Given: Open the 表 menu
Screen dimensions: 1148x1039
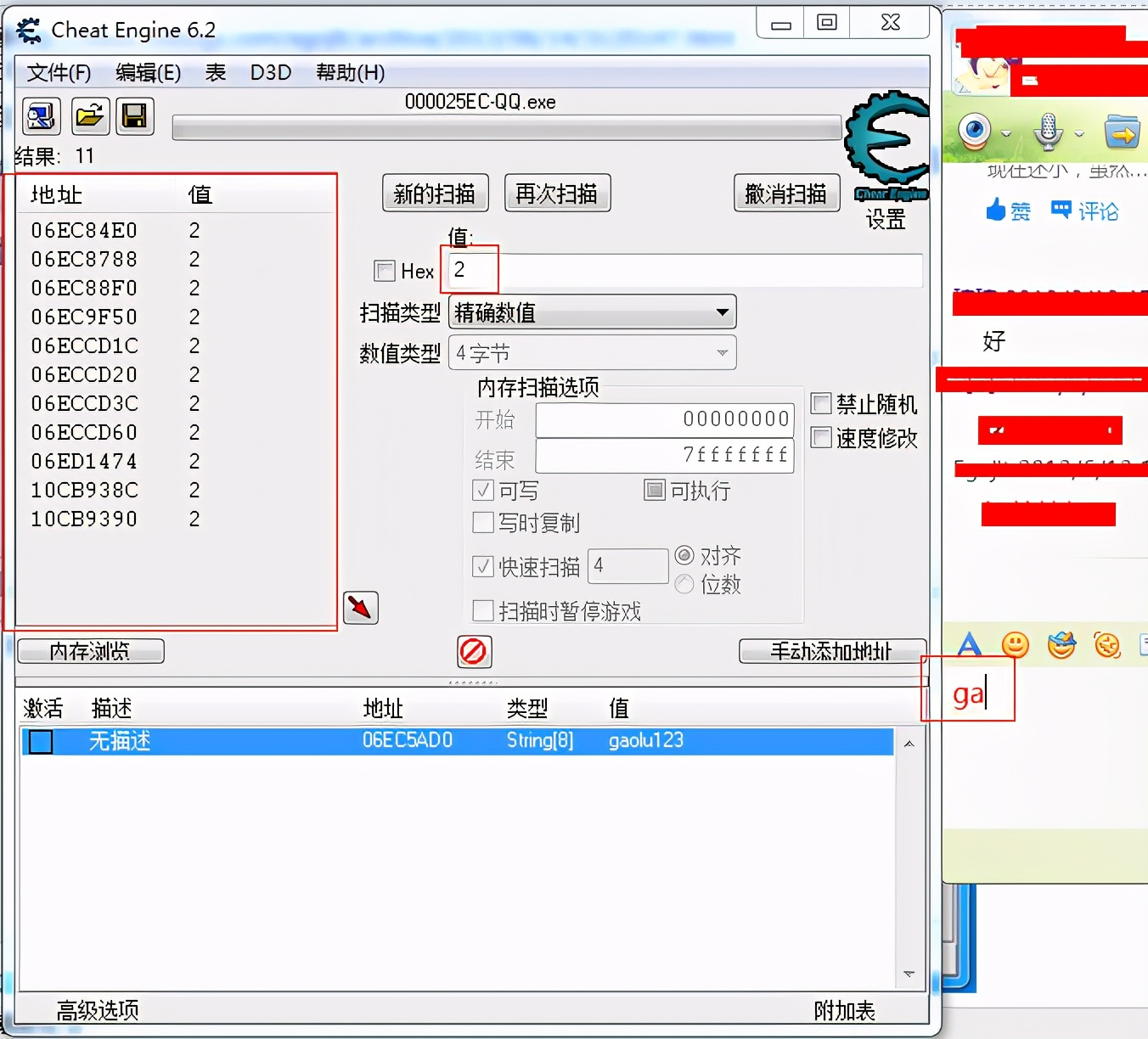Looking at the screenshot, I should pyautogui.click(x=216, y=73).
